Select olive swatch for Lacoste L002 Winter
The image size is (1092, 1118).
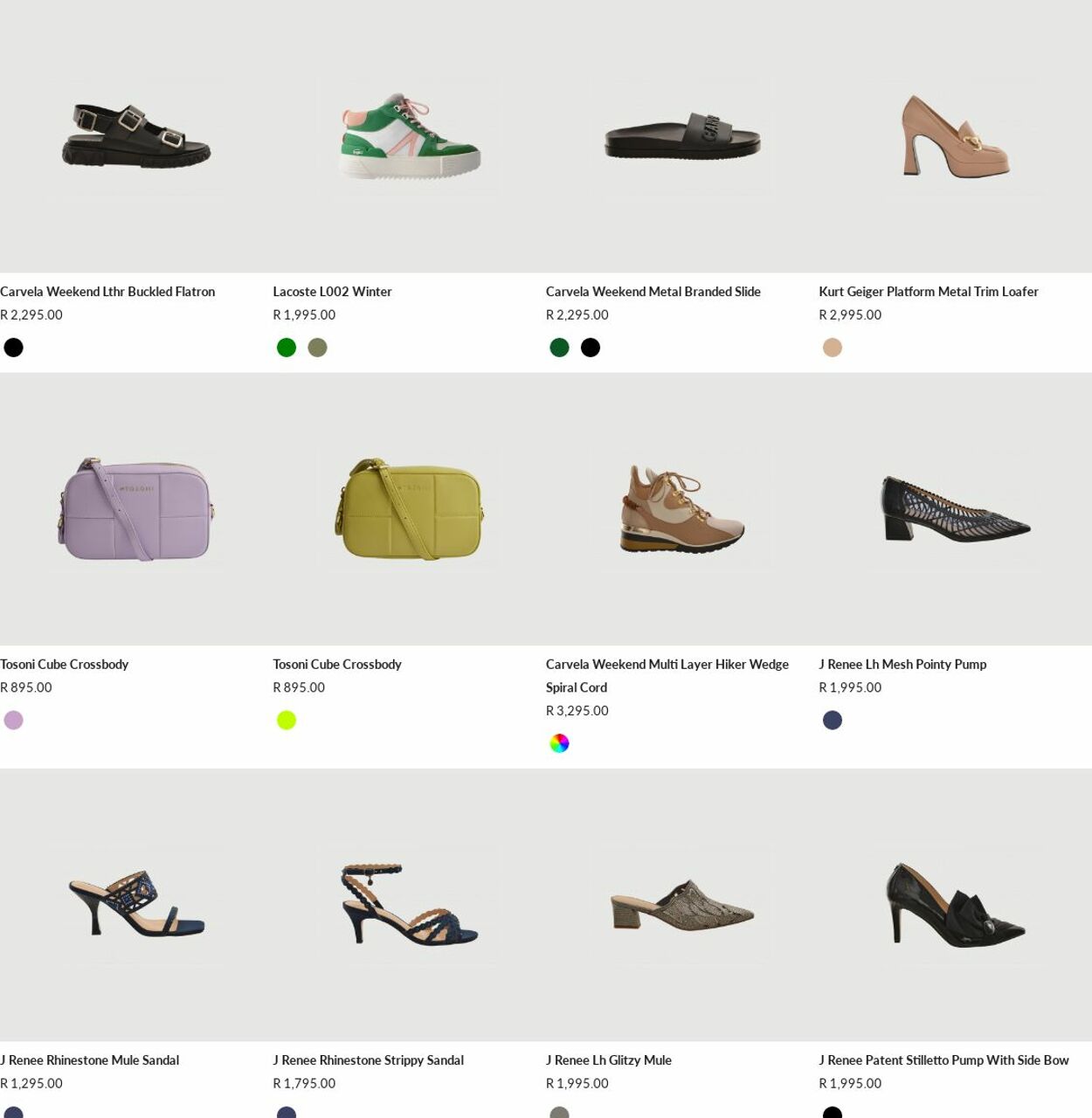(318, 348)
